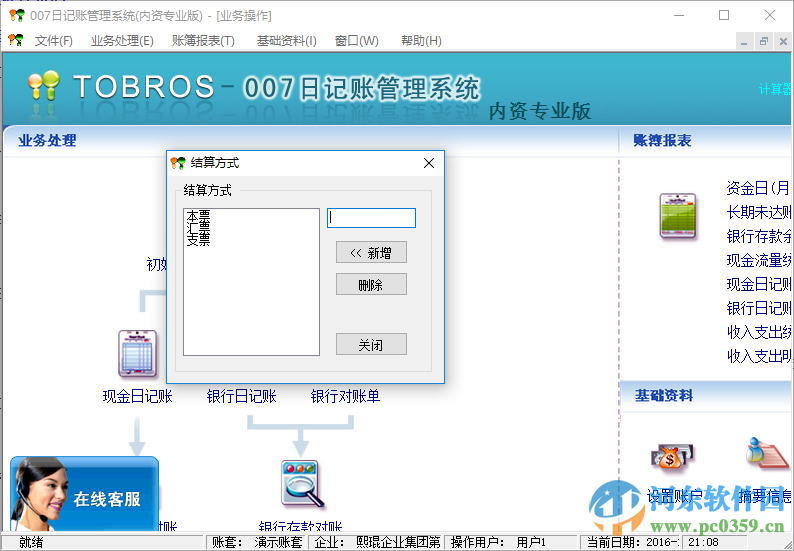Click the 操作用户: 用户1 status entry

click(511, 542)
